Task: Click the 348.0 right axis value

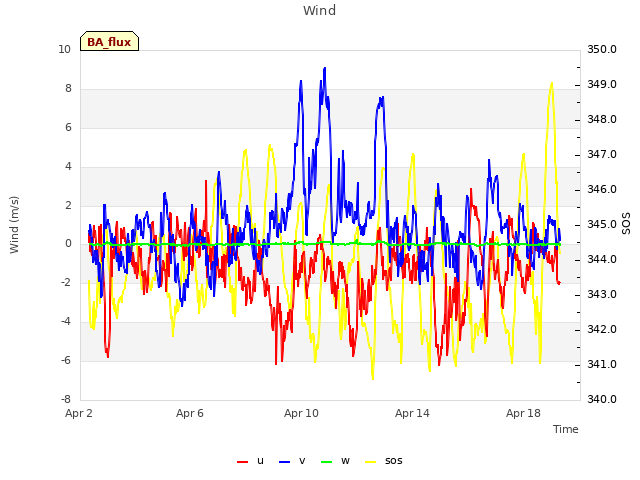Action: 602,120
